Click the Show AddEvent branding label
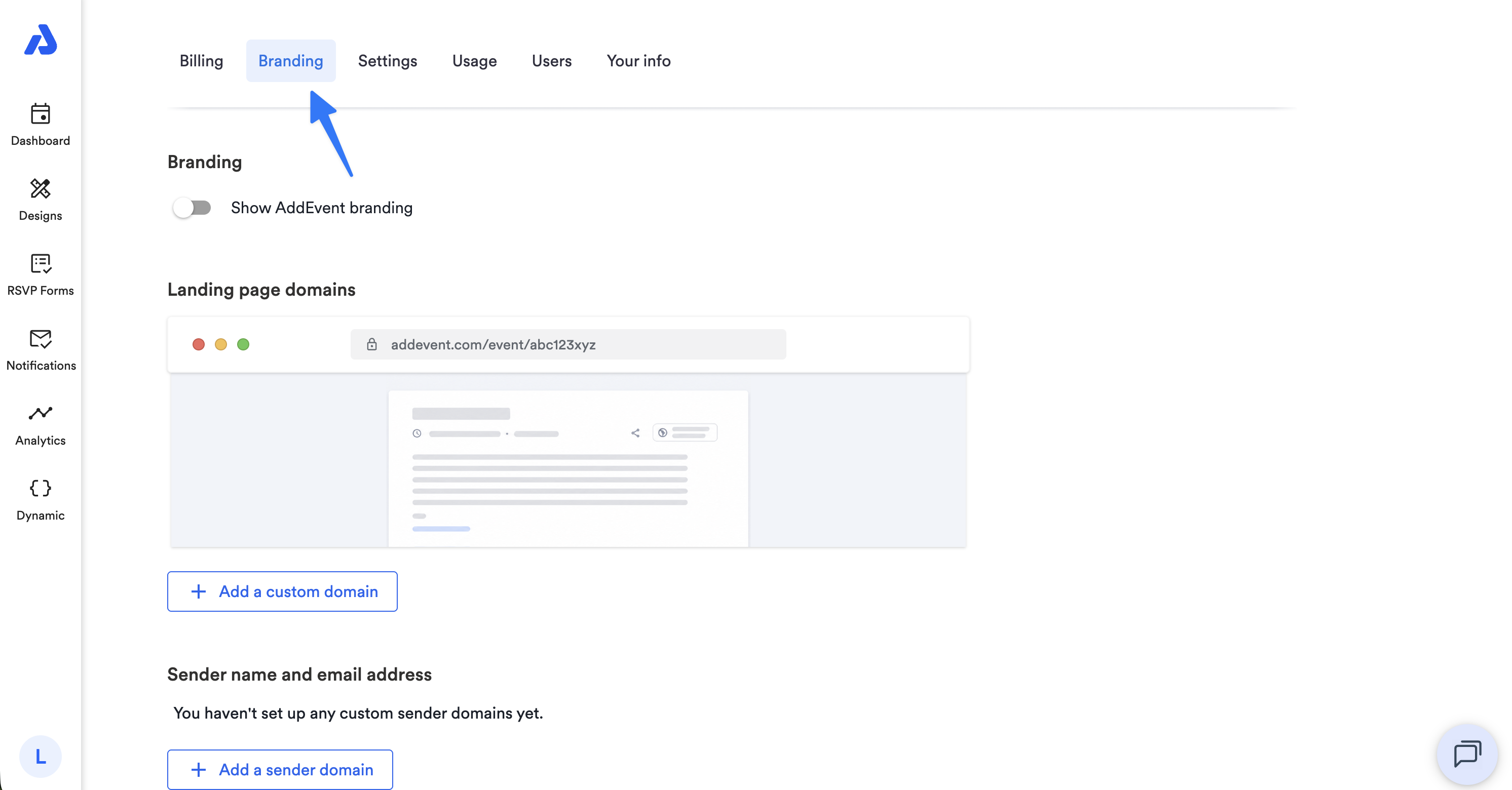The width and height of the screenshot is (1512, 790). (322, 208)
